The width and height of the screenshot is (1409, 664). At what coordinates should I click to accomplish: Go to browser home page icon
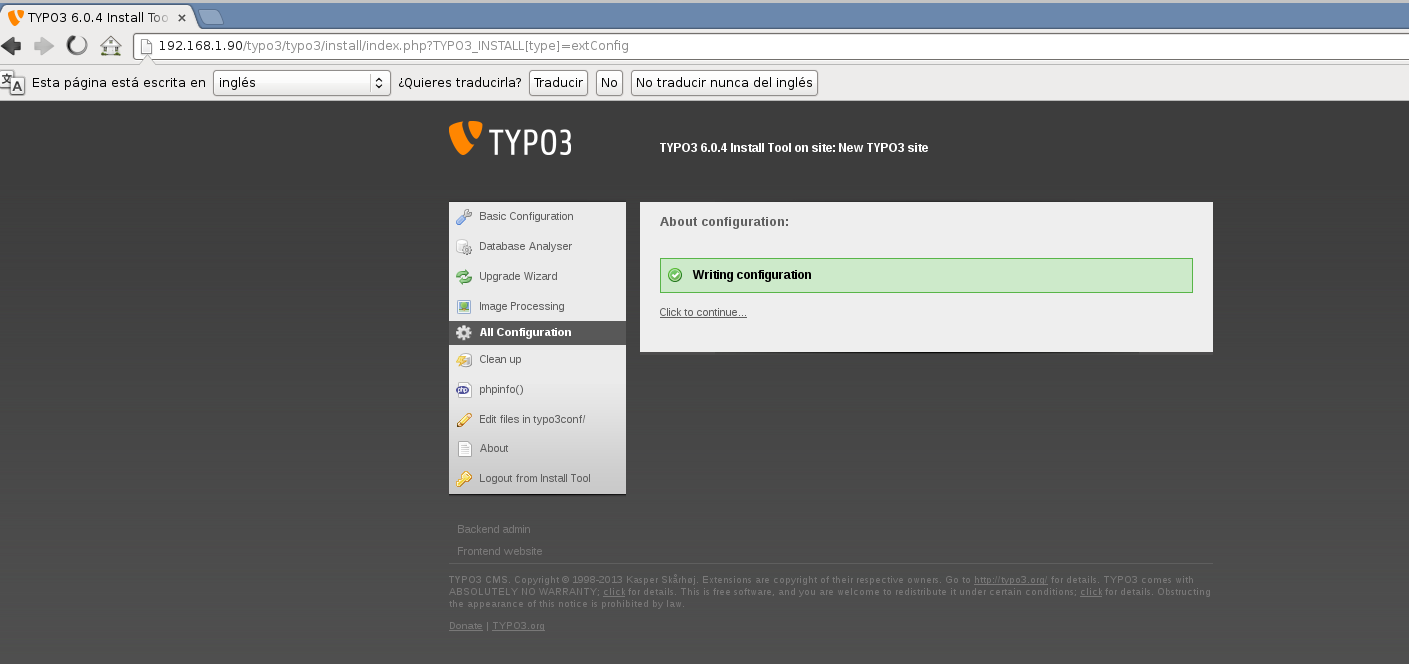click(111, 46)
